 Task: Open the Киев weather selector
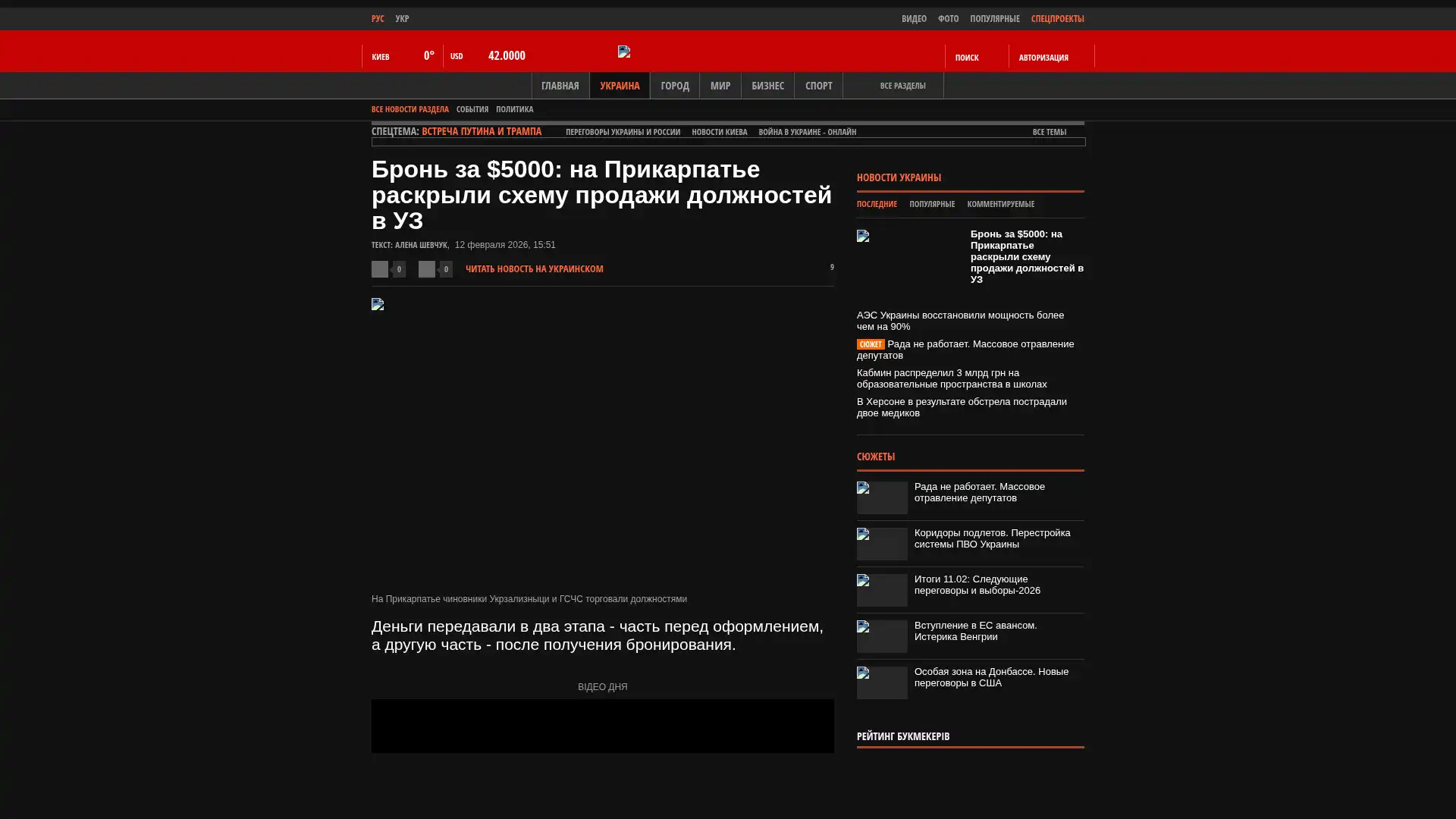point(381,57)
